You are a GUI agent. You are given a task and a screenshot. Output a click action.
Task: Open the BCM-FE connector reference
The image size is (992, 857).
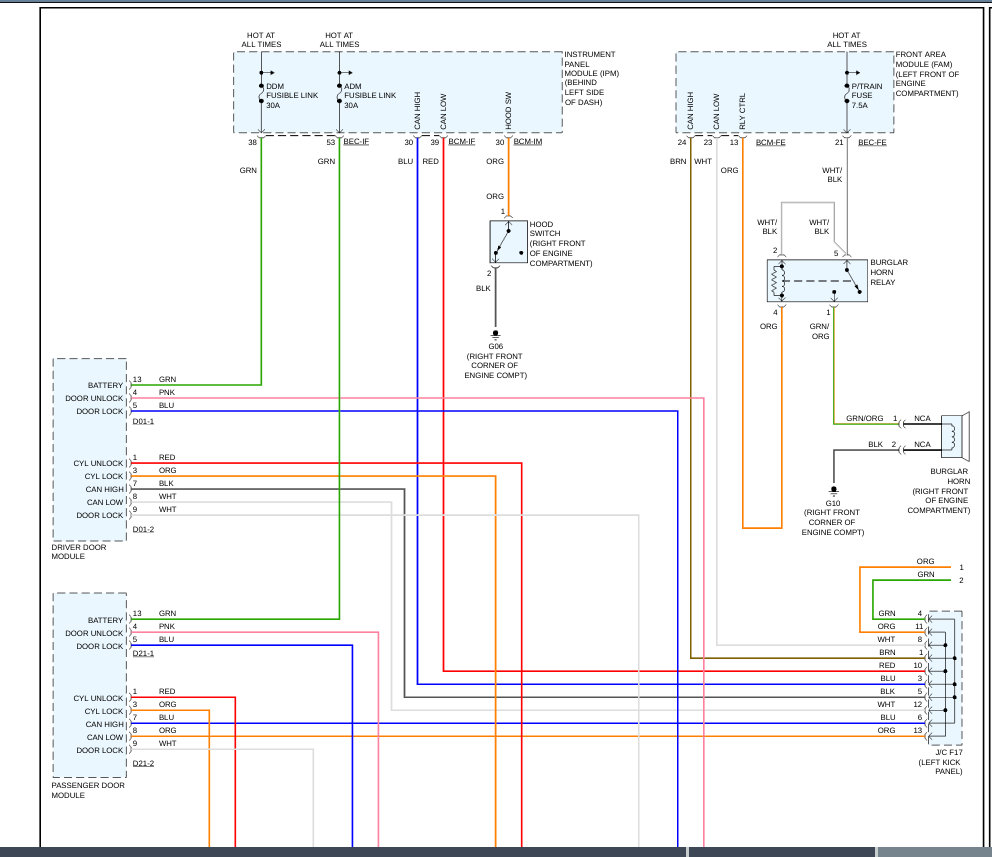click(x=771, y=142)
